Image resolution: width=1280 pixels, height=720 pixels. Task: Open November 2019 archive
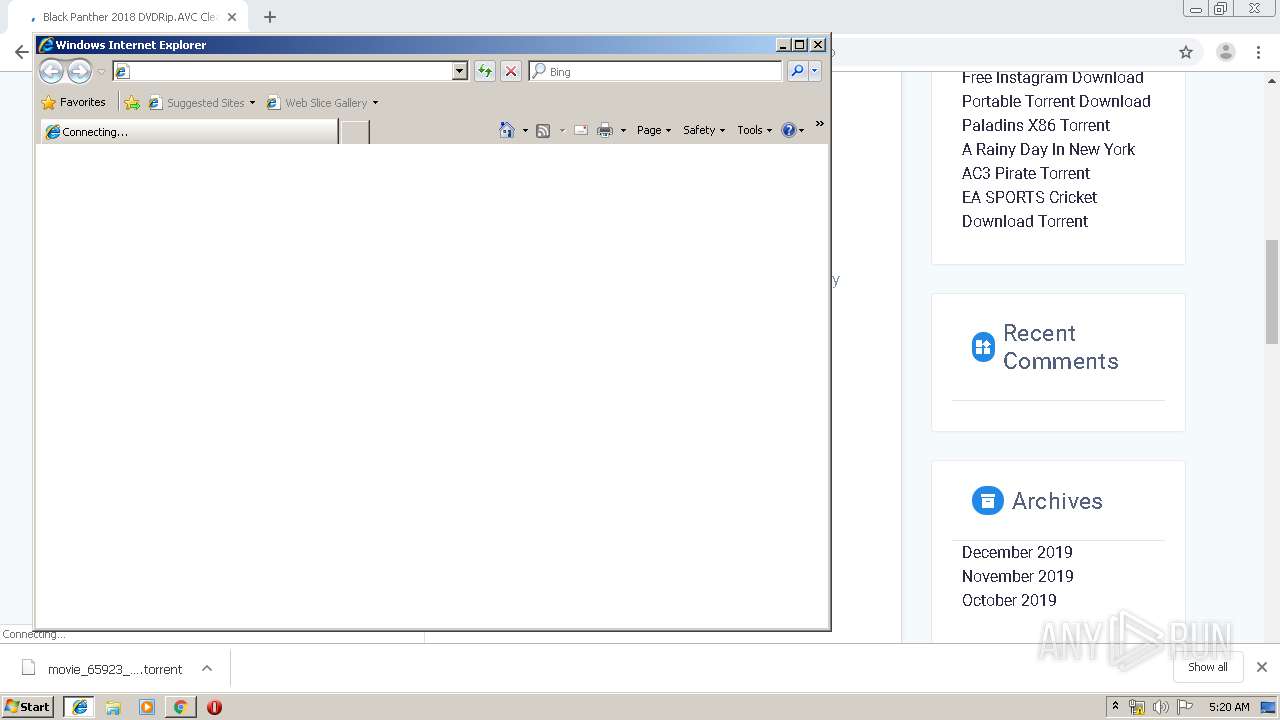(x=1018, y=576)
